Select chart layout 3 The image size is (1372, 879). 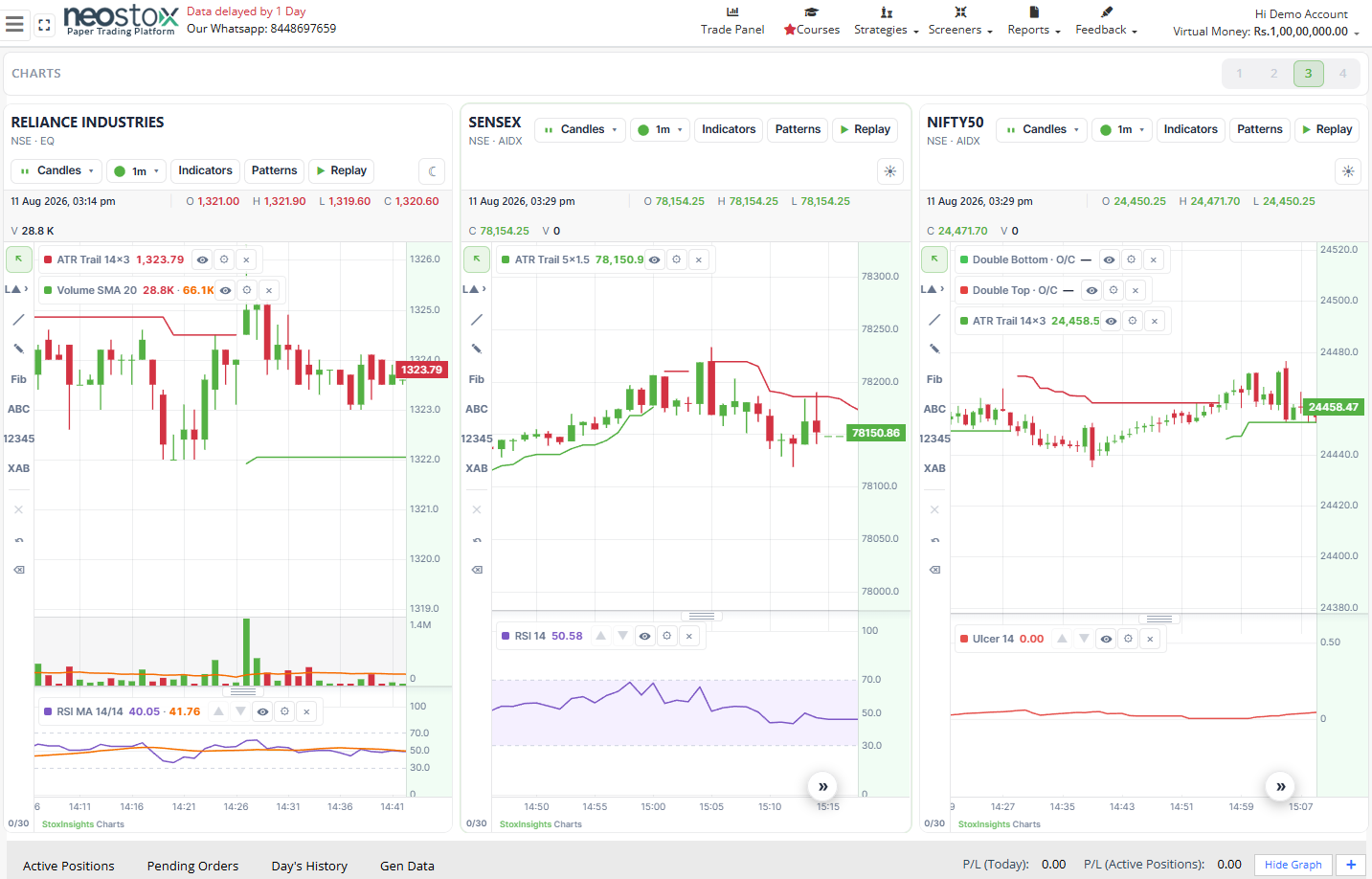pyautogui.click(x=1309, y=74)
